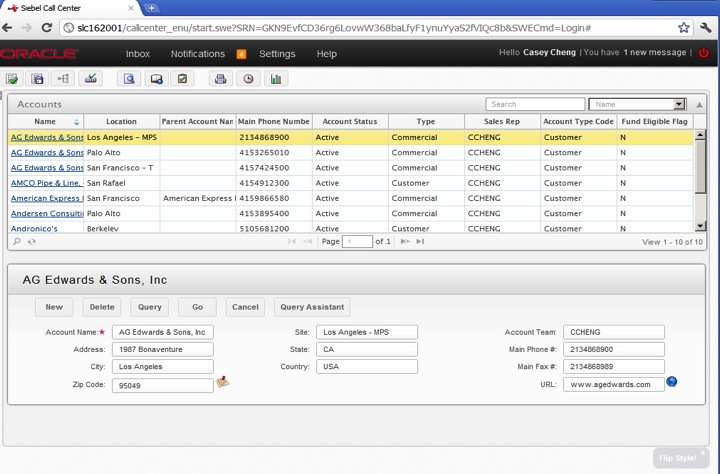Go back in browser history

point(7,28)
